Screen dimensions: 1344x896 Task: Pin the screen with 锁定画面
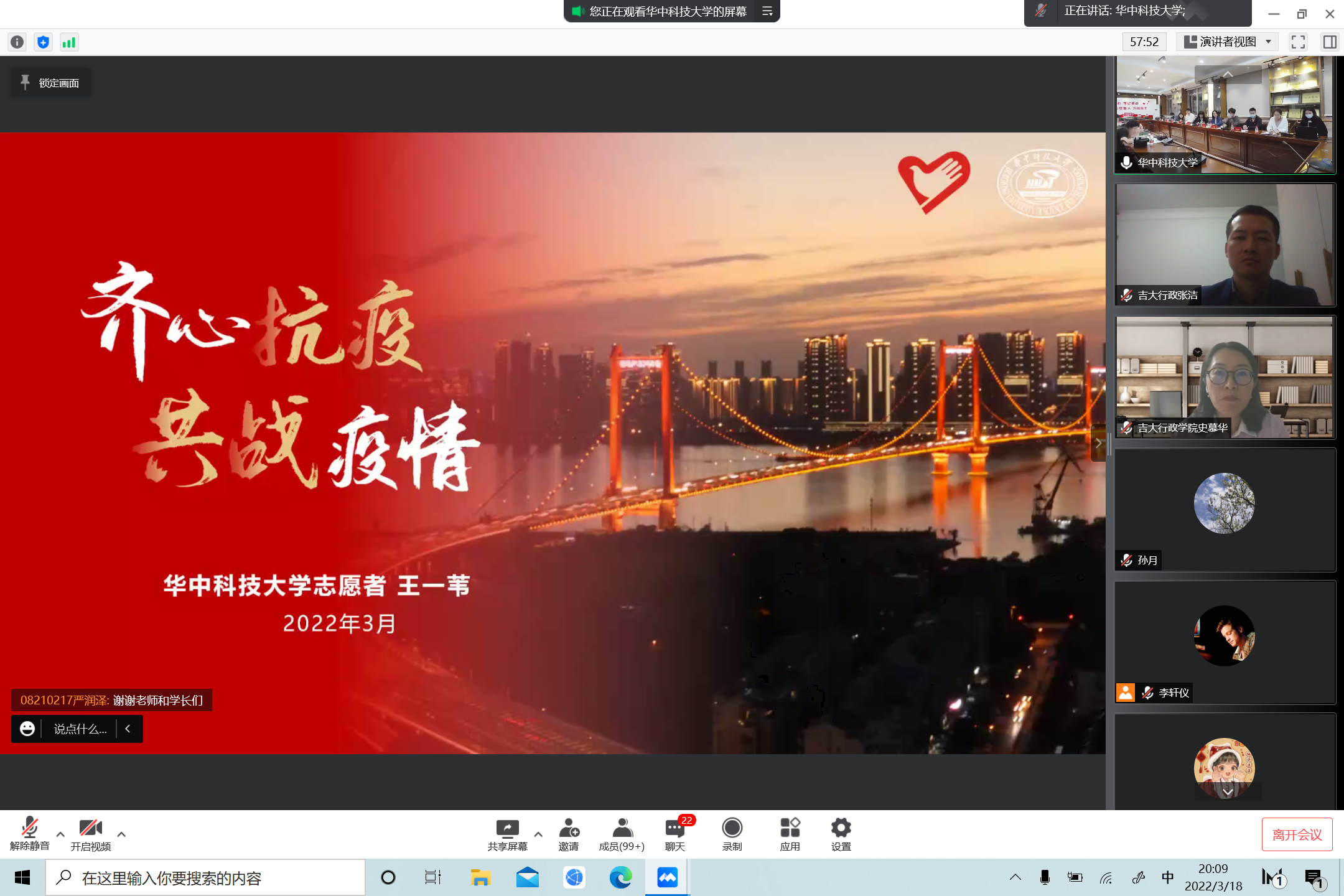(50, 83)
